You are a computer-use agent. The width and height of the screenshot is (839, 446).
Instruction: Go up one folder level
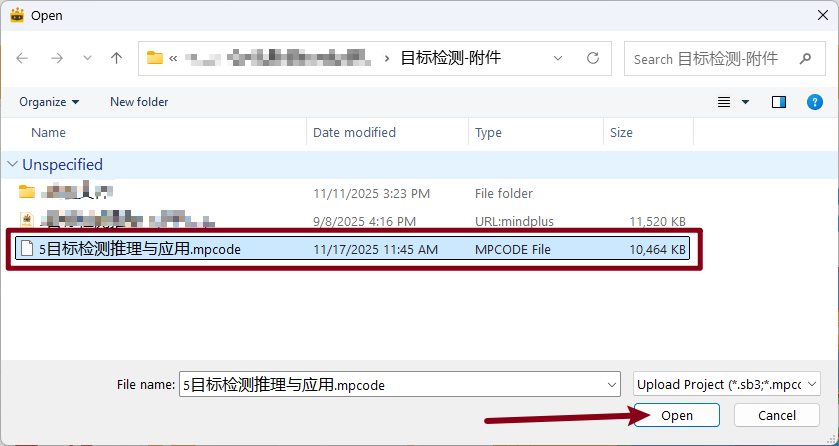116,59
